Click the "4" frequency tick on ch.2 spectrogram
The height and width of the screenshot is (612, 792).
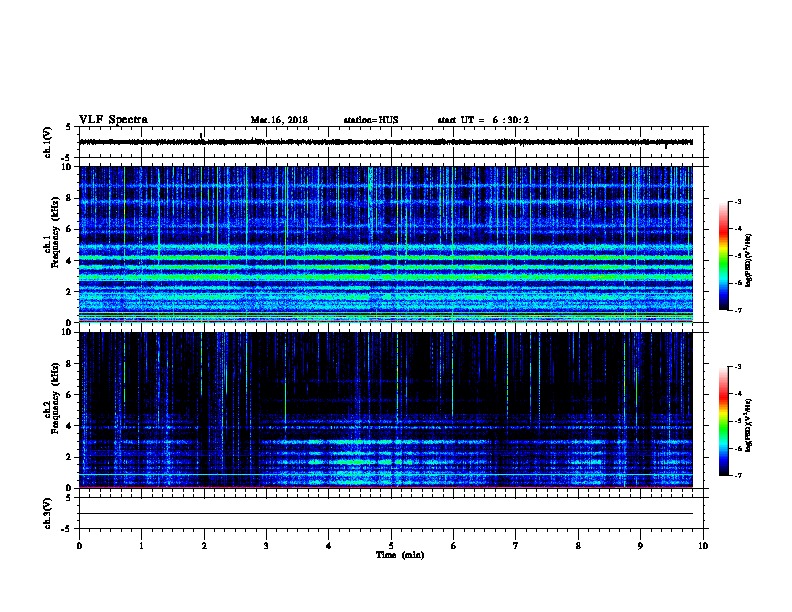click(69, 426)
